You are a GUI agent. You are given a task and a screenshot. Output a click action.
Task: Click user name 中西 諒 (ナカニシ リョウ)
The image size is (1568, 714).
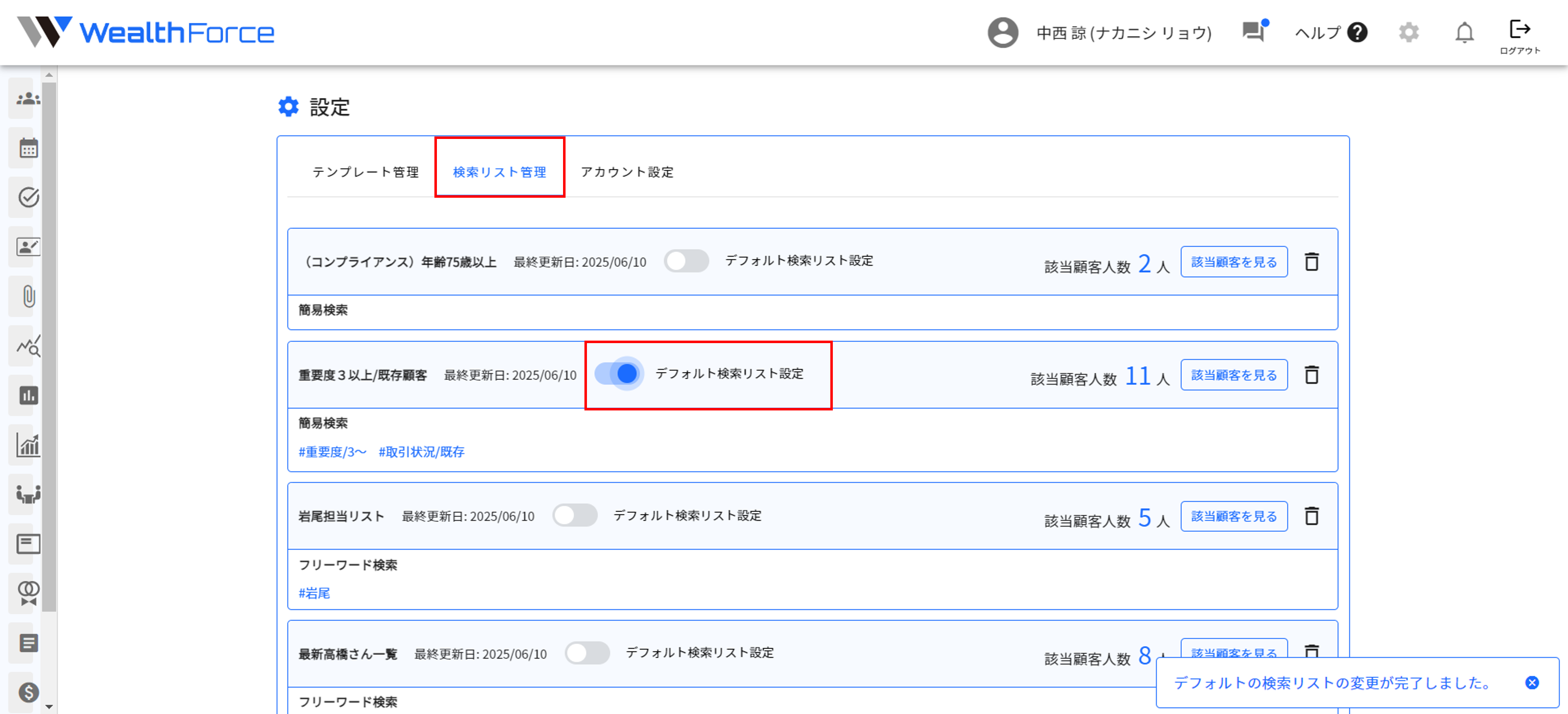pyautogui.click(x=1124, y=33)
